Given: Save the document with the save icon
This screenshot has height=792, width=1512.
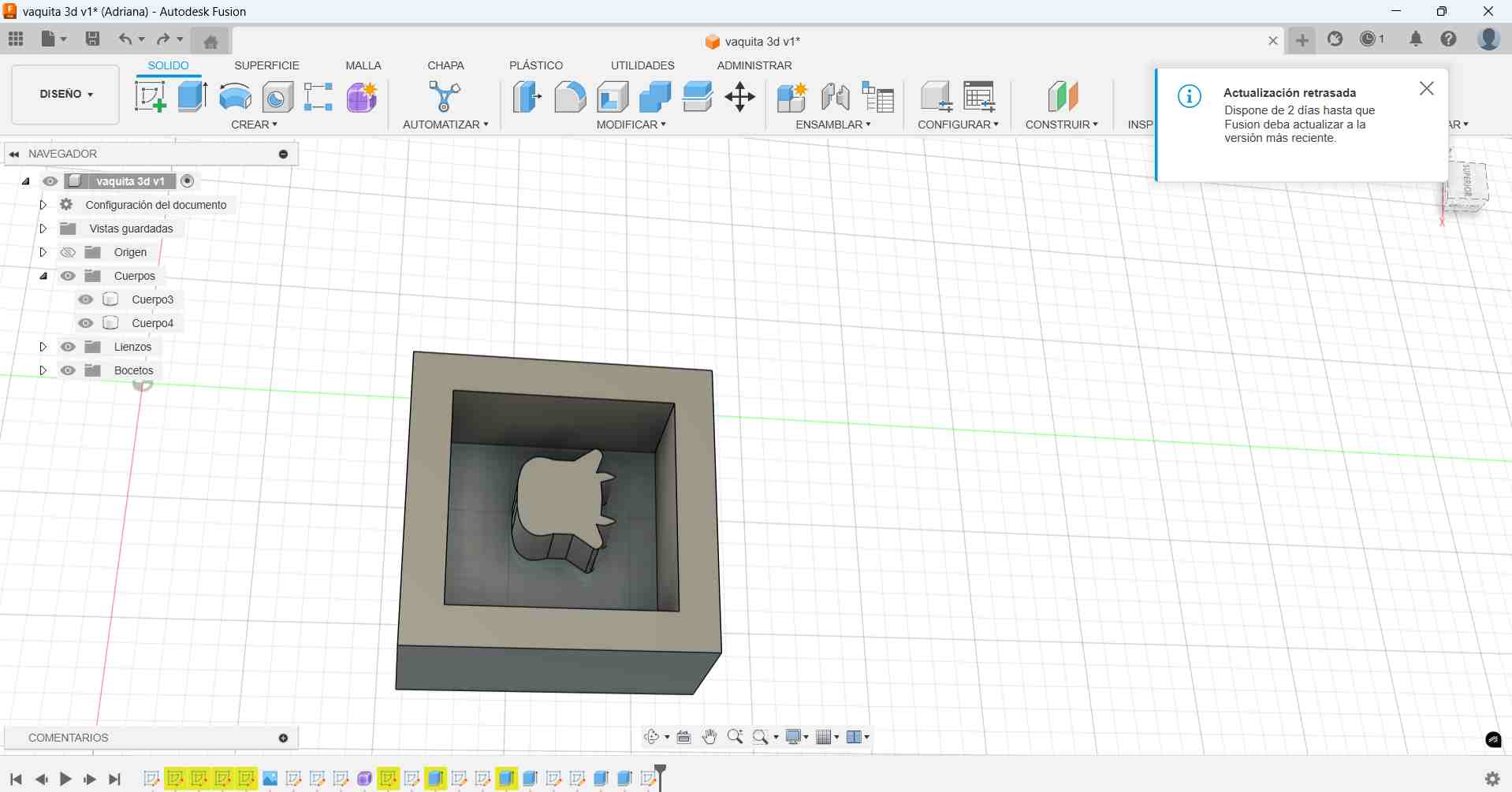Looking at the screenshot, I should (92, 39).
